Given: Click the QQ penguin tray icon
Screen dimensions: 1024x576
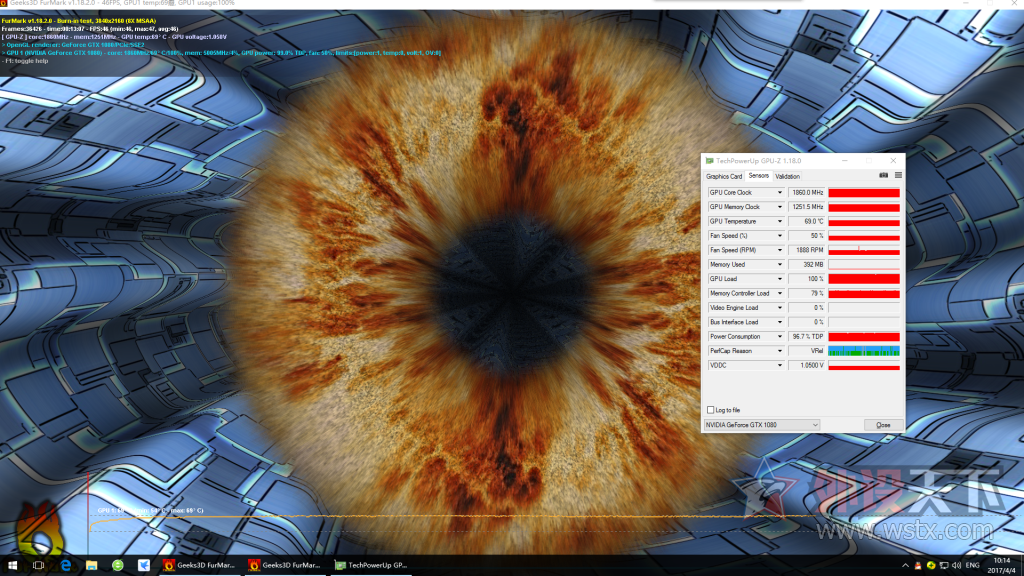Looking at the screenshot, I should point(918,566).
